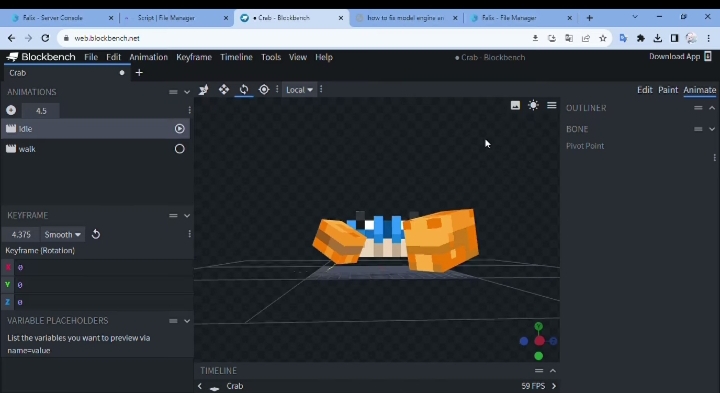
Task: Open the View menu
Action: (x=298, y=57)
